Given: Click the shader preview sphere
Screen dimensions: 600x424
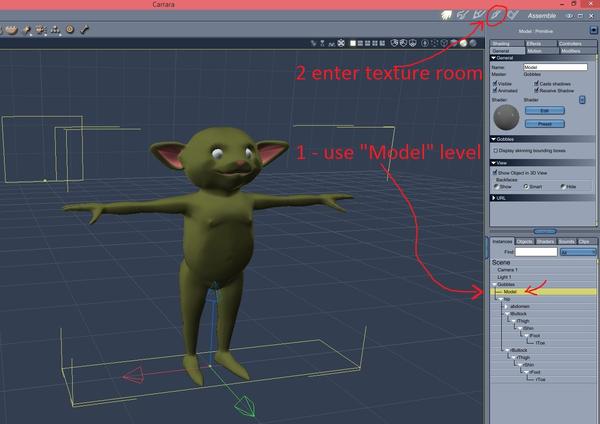Looking at the screenshot, I should [506, 117].
